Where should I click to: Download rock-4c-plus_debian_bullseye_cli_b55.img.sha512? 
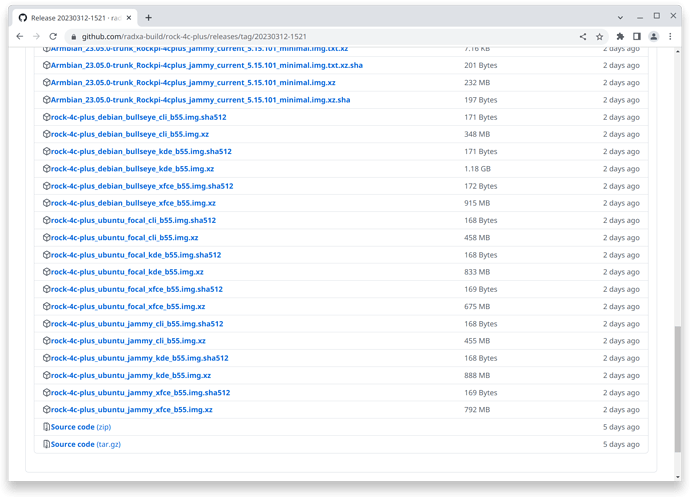(139, 117)
